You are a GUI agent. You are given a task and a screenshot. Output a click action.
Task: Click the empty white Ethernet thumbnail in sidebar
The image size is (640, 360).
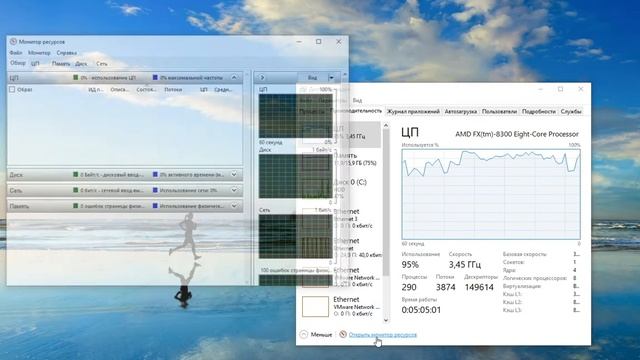point(315,307)
